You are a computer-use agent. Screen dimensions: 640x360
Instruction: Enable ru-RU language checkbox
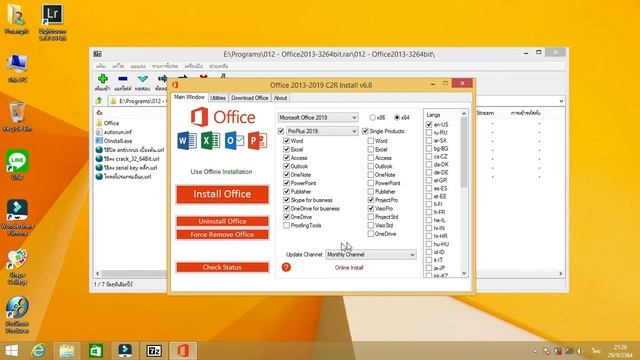[x=429, y=133]
